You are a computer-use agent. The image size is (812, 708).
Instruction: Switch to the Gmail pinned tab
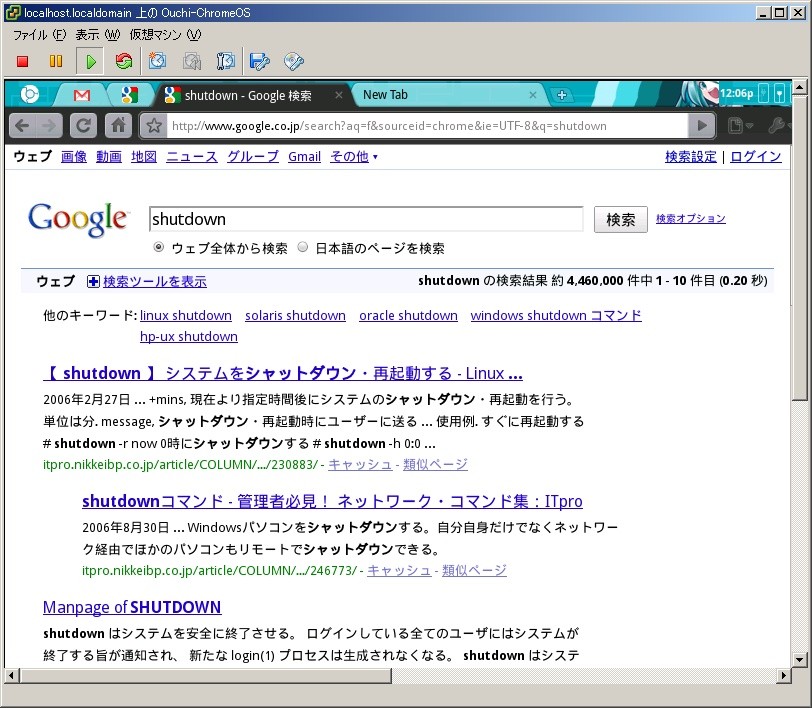coord(81,95)
